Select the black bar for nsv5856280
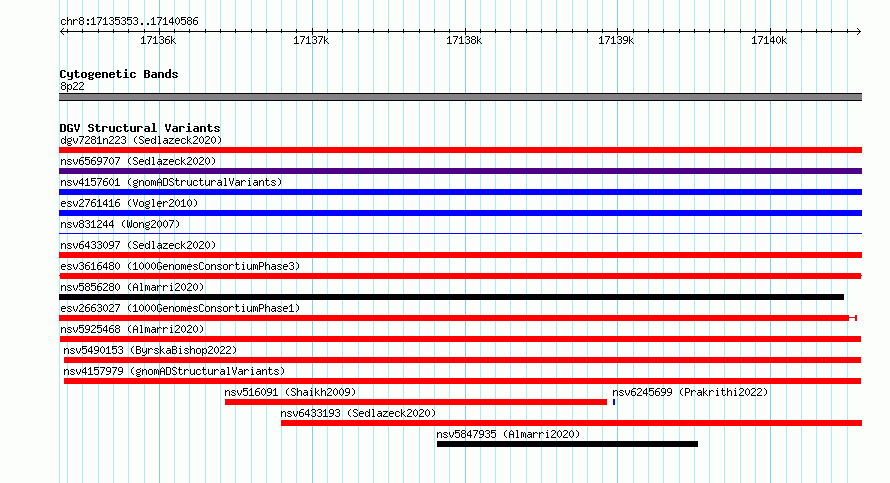The width and height of the screenshot is (890, 483). tap(451, 297)
